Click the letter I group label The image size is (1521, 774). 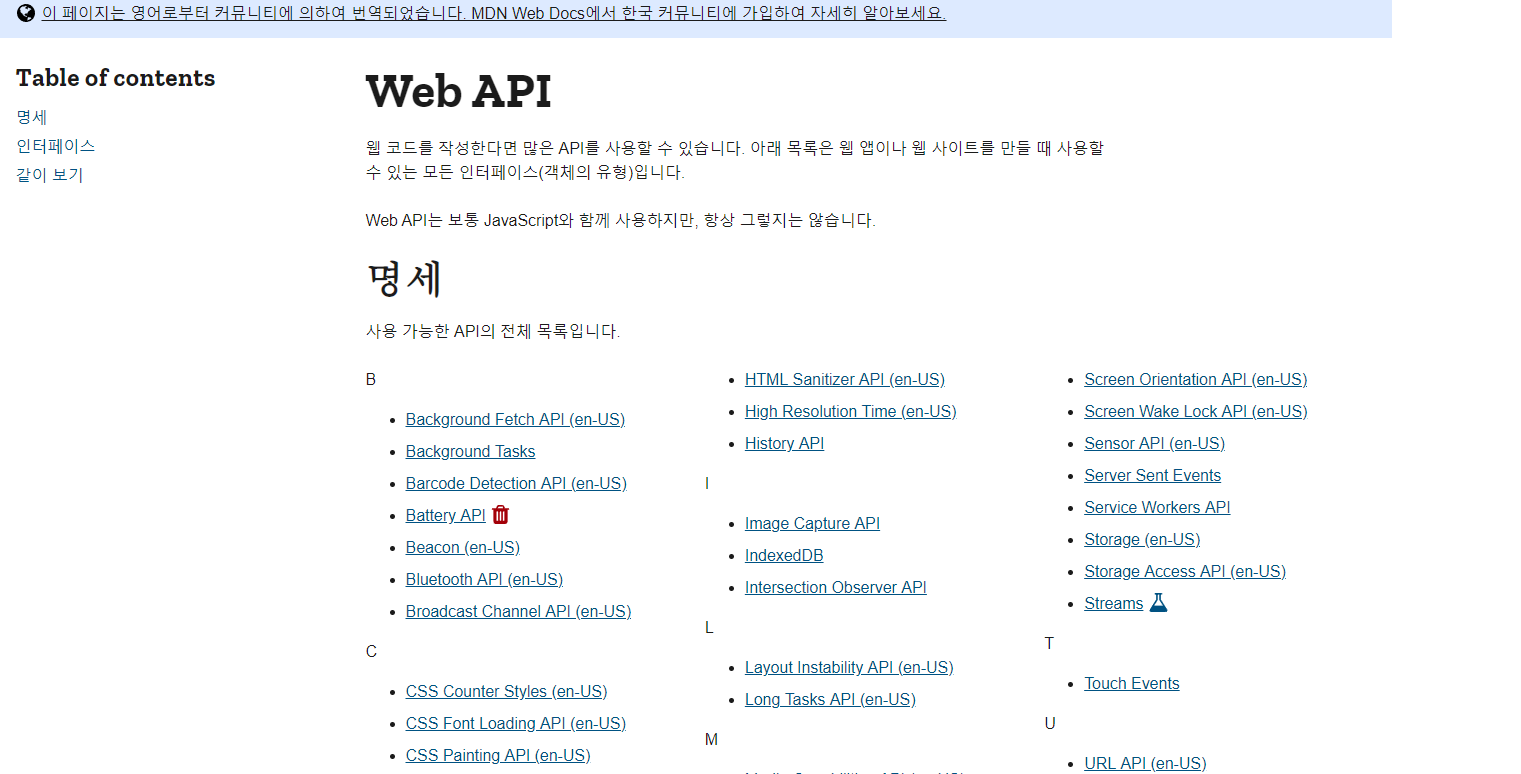tap(707, 483)
